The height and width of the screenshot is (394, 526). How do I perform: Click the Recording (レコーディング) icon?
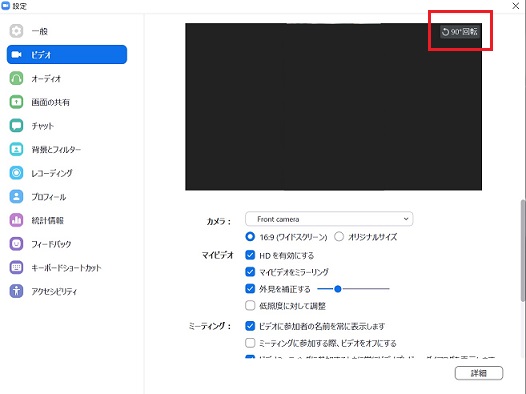16,173
